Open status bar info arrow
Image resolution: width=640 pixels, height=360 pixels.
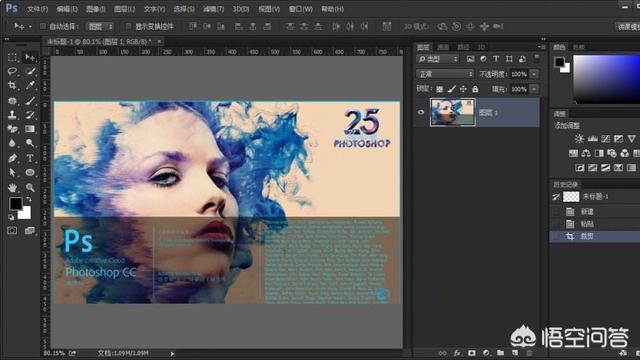tap(172, 353)
